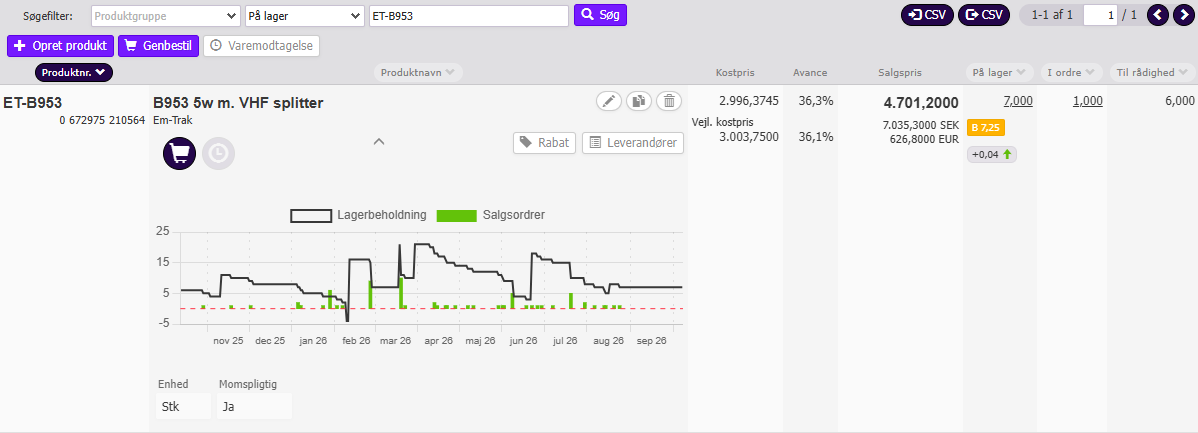Click the orange B 7,25 badge

tap(986, 128)
